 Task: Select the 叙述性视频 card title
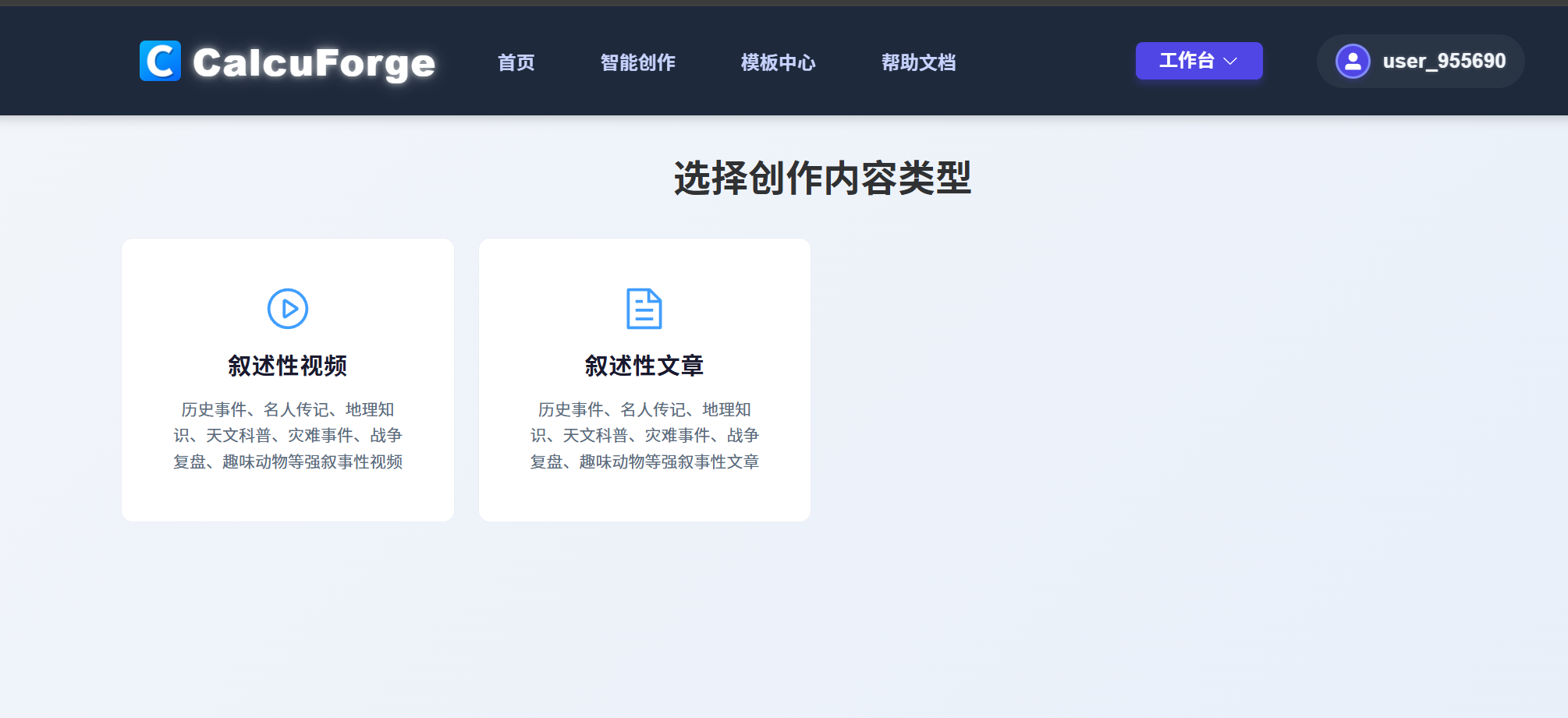coord(288,366)
